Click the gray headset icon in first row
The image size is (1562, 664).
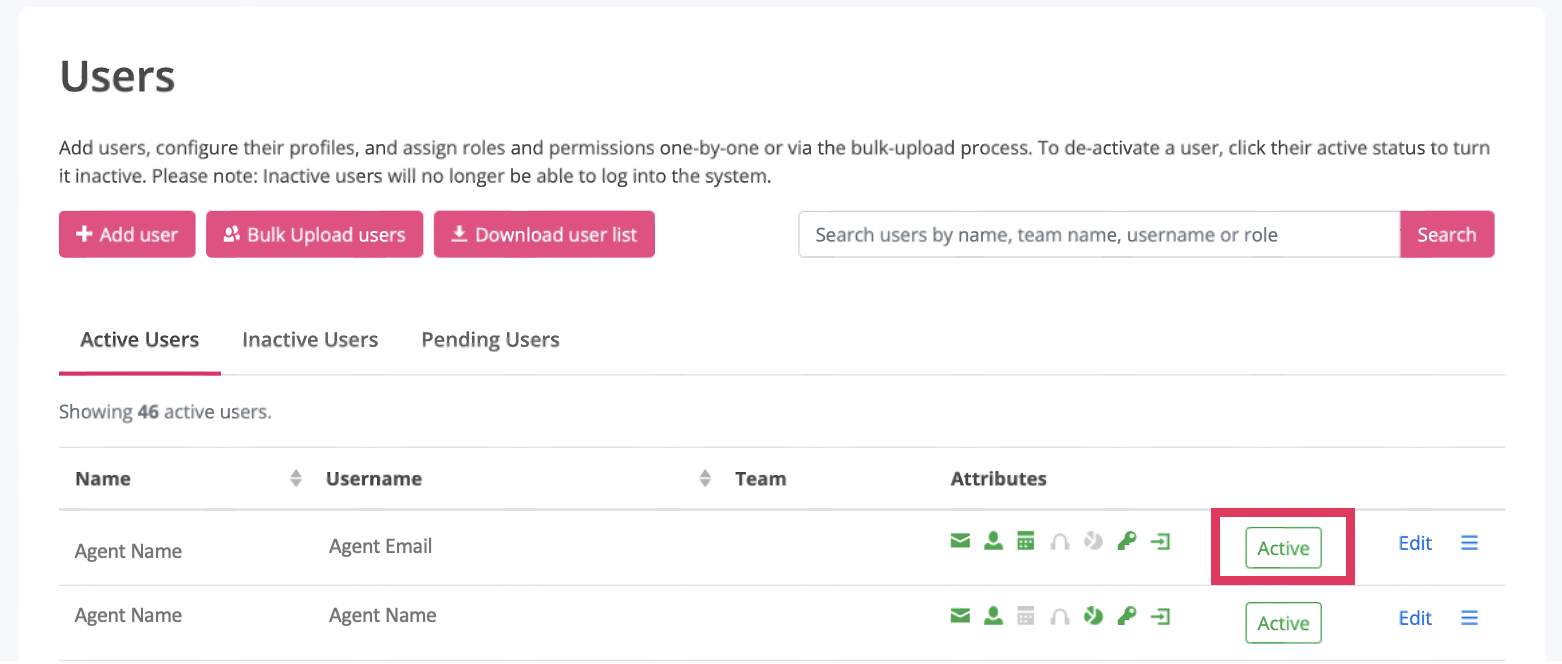pyautogui.click(x=1060, y=542)
